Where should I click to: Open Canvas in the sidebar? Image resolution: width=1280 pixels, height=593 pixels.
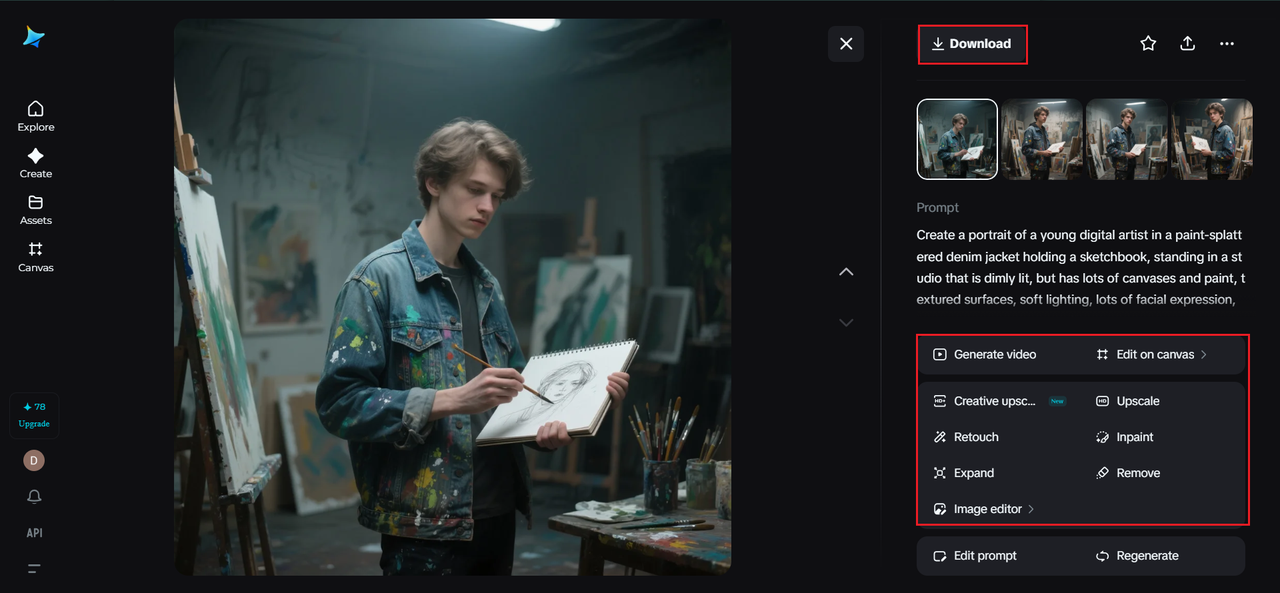pos(36,257)
